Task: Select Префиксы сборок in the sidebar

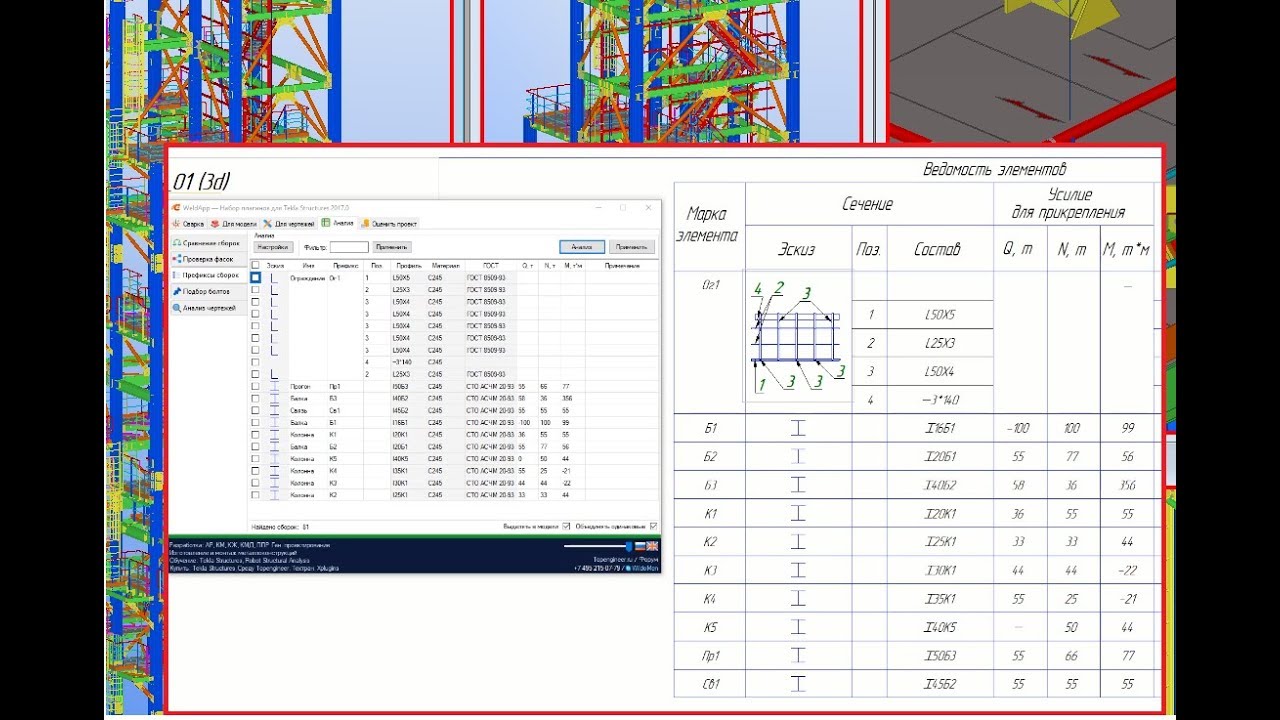Action: click(207, 275)
